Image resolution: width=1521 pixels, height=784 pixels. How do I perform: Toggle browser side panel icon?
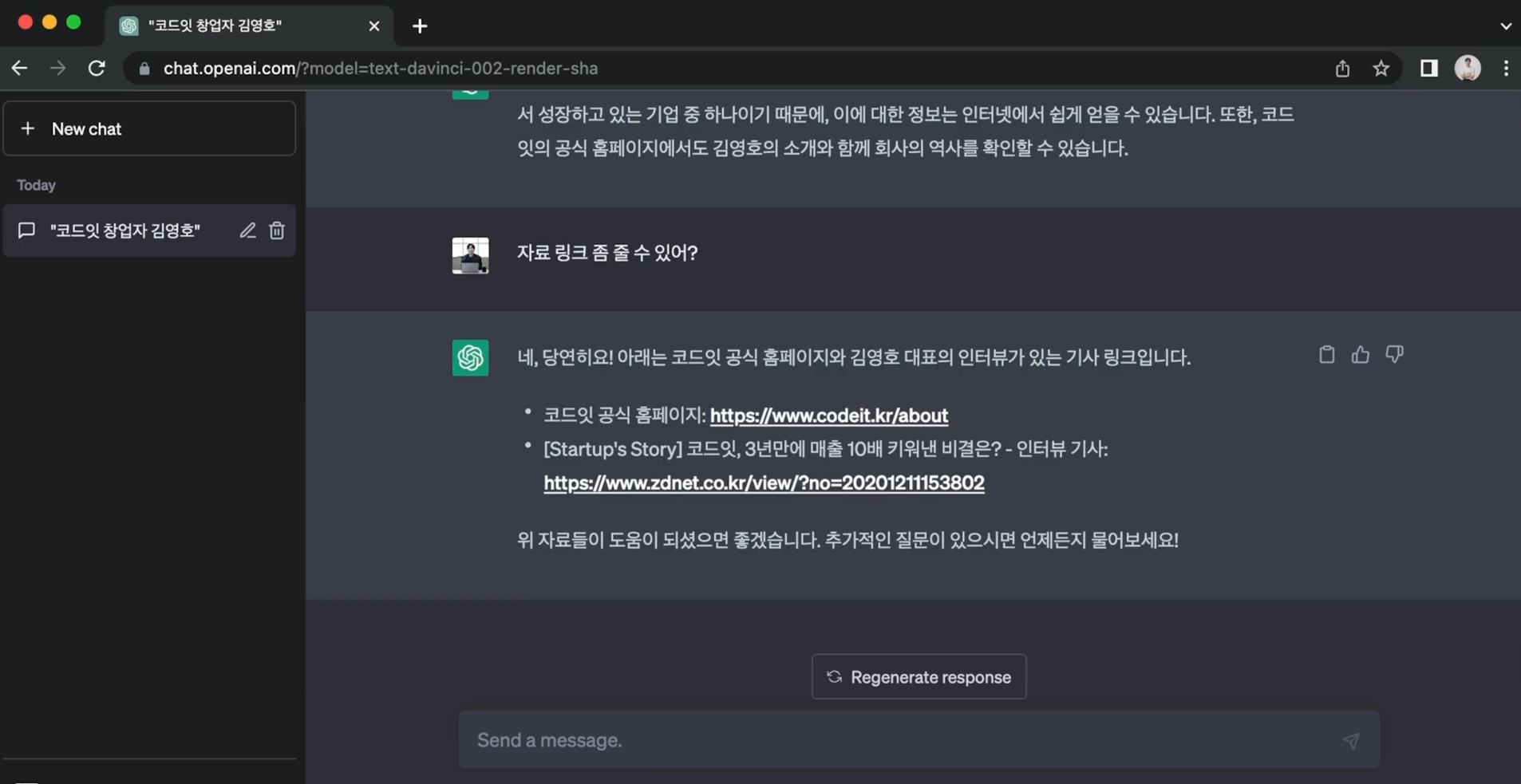point(1429,69)
